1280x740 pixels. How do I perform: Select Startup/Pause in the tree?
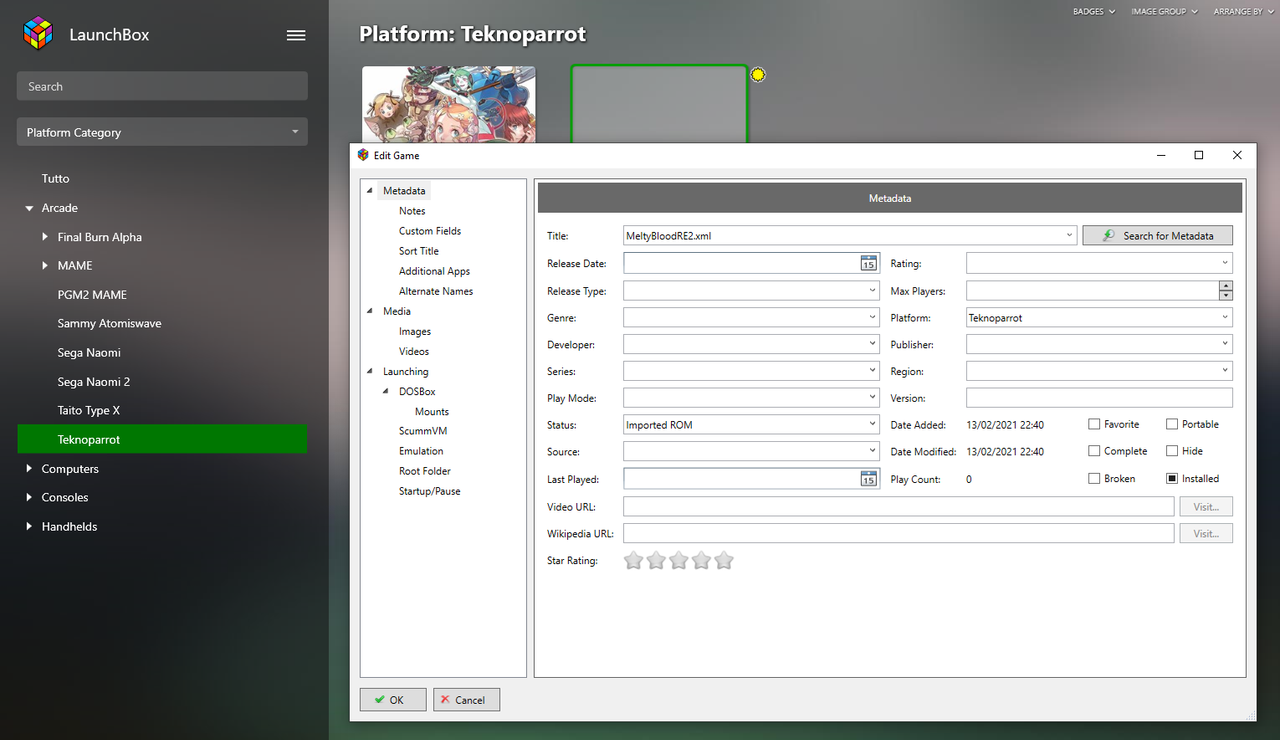click(430, 491)
